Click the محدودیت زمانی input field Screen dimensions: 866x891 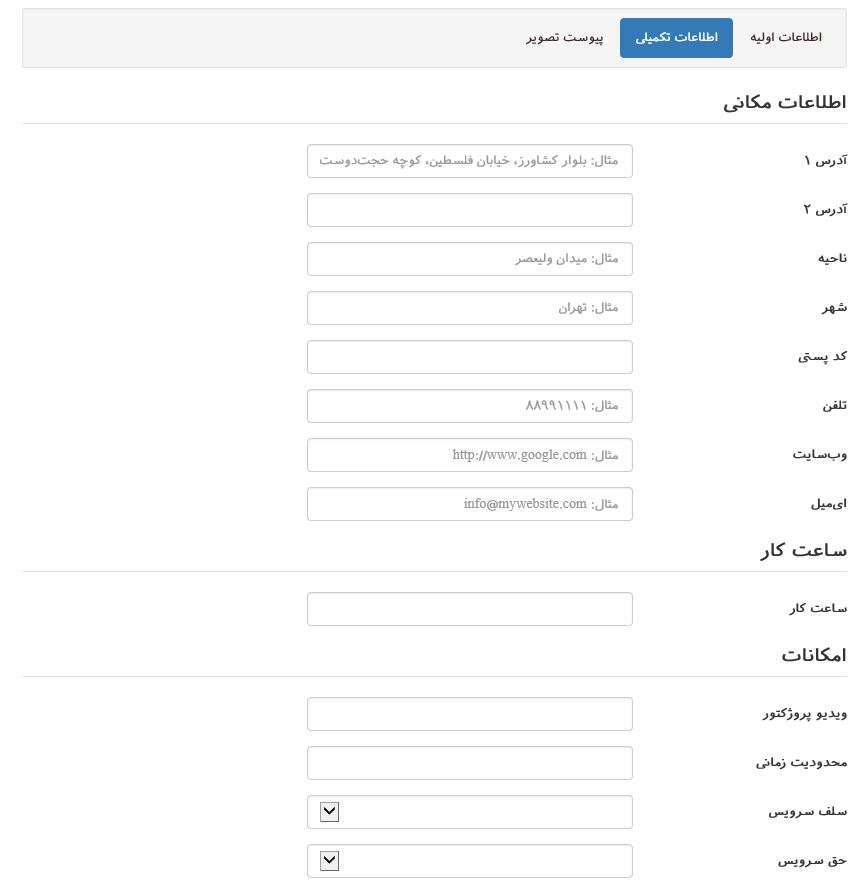[470, 763]
